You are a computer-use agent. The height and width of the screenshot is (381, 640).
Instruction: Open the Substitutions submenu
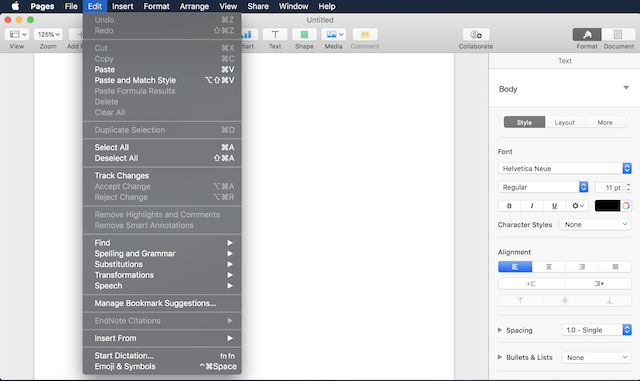pyautogui.click(x=162, y=264)
